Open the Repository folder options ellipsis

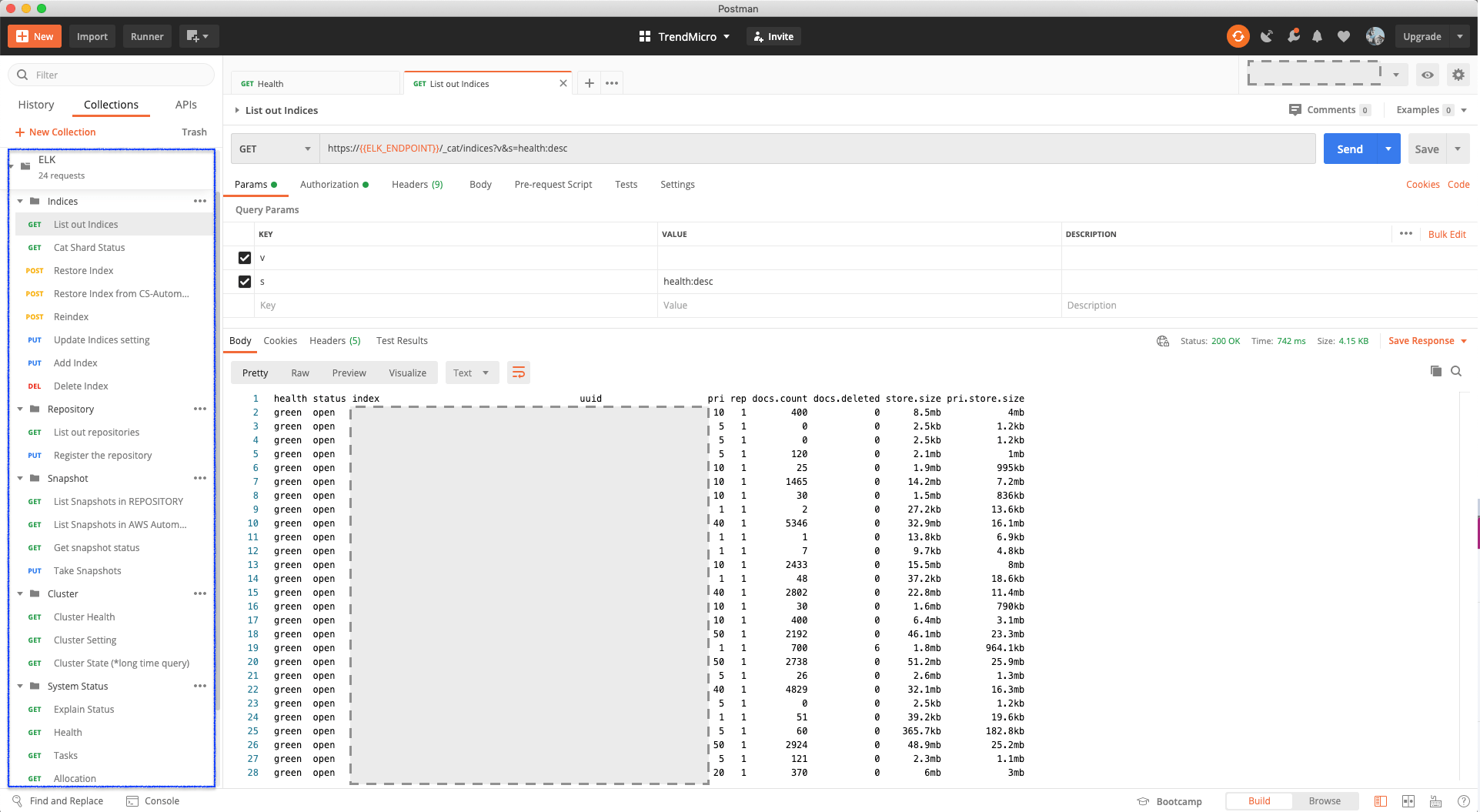coord(200,409)
